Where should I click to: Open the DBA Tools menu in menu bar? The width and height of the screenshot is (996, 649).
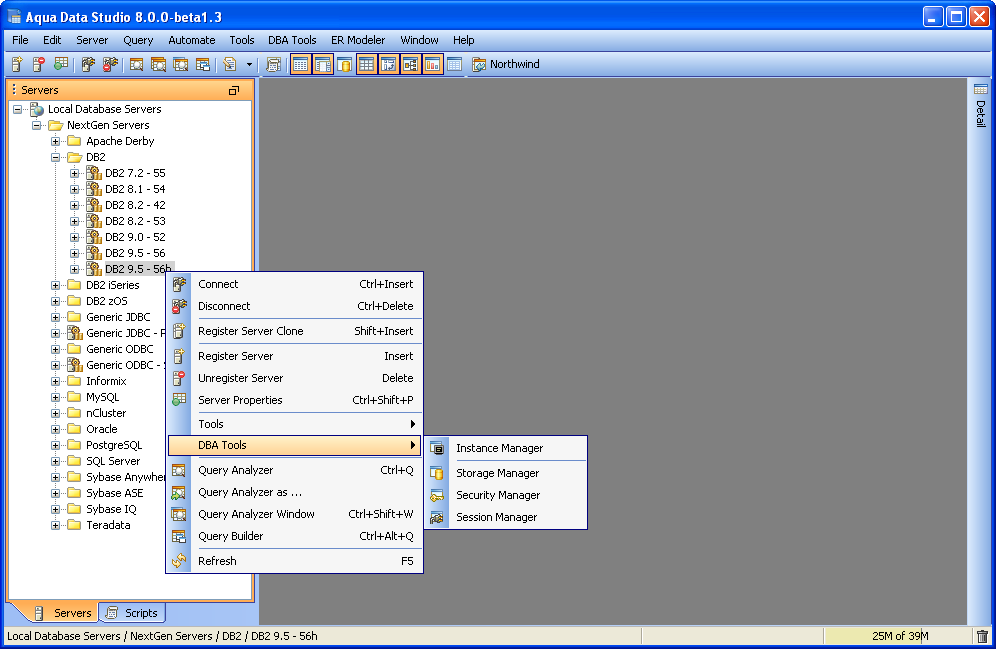tap(292, 40)
